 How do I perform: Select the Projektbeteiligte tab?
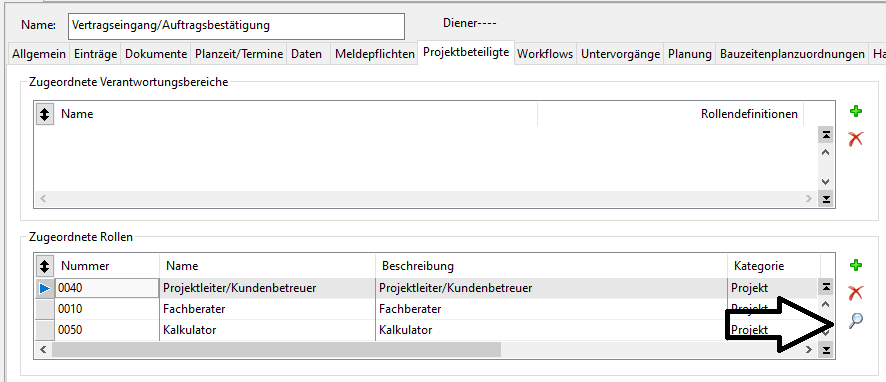[x=466, y=53]
